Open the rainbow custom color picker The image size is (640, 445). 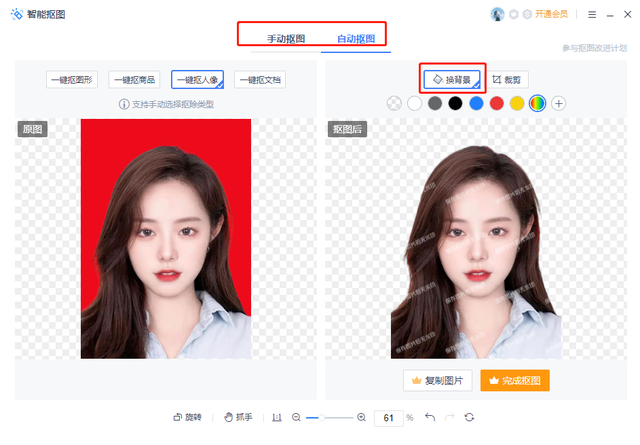click(538, 103)
